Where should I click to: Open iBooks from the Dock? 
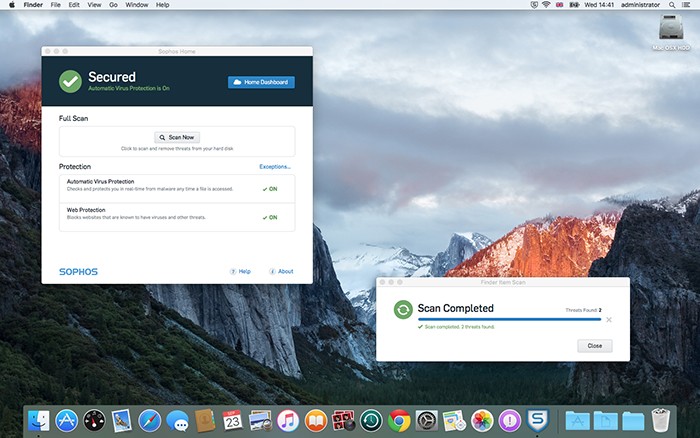pos(316,421)
